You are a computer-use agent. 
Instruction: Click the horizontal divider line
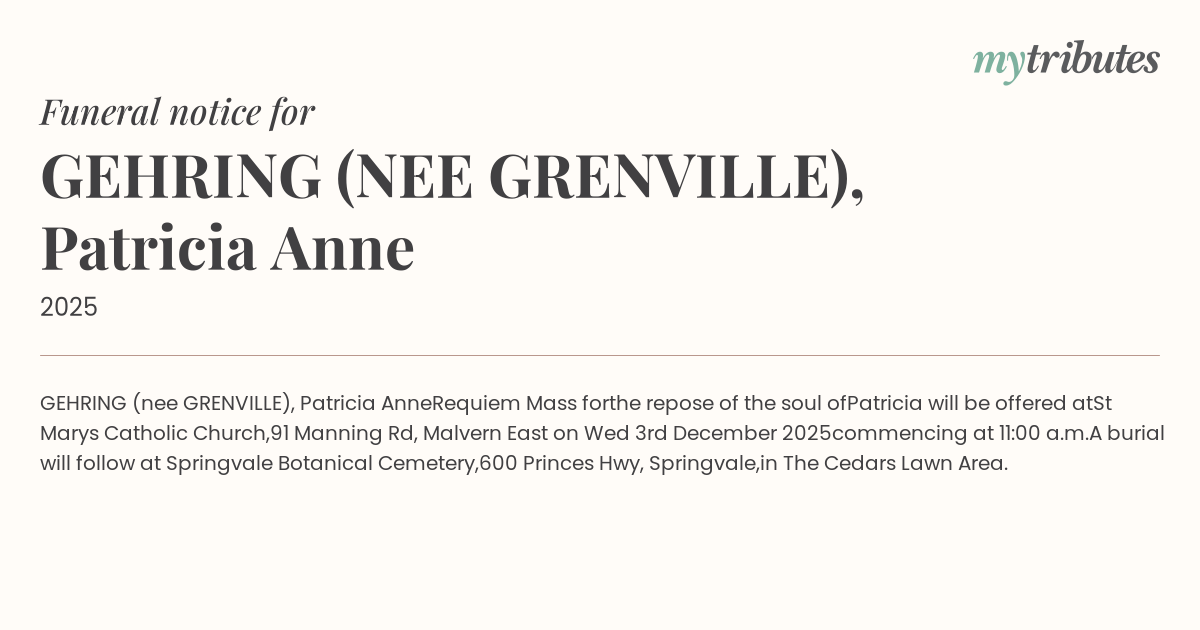point(600,355)
